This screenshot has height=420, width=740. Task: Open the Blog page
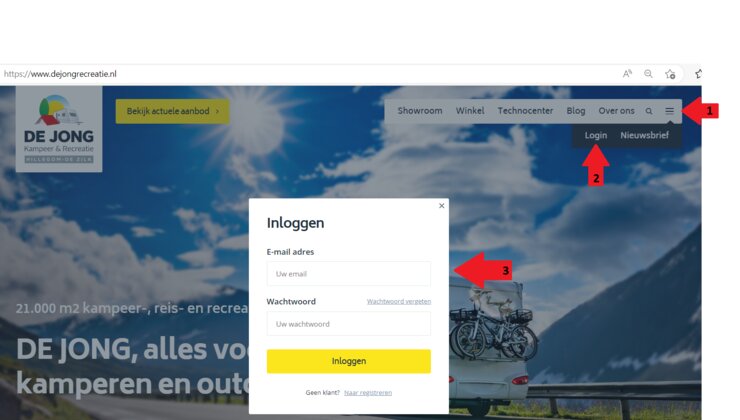(576, 111)
